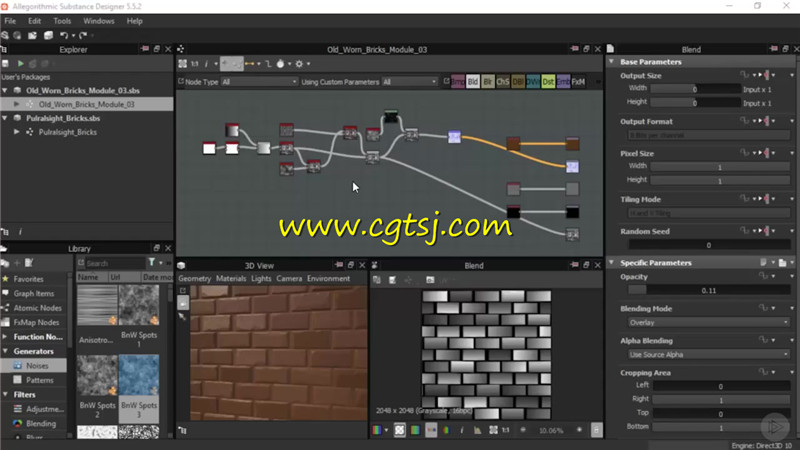Expand the Pluralsight_Bricks graph item
This screenshot has width=800, height=450.
(17, 132)
